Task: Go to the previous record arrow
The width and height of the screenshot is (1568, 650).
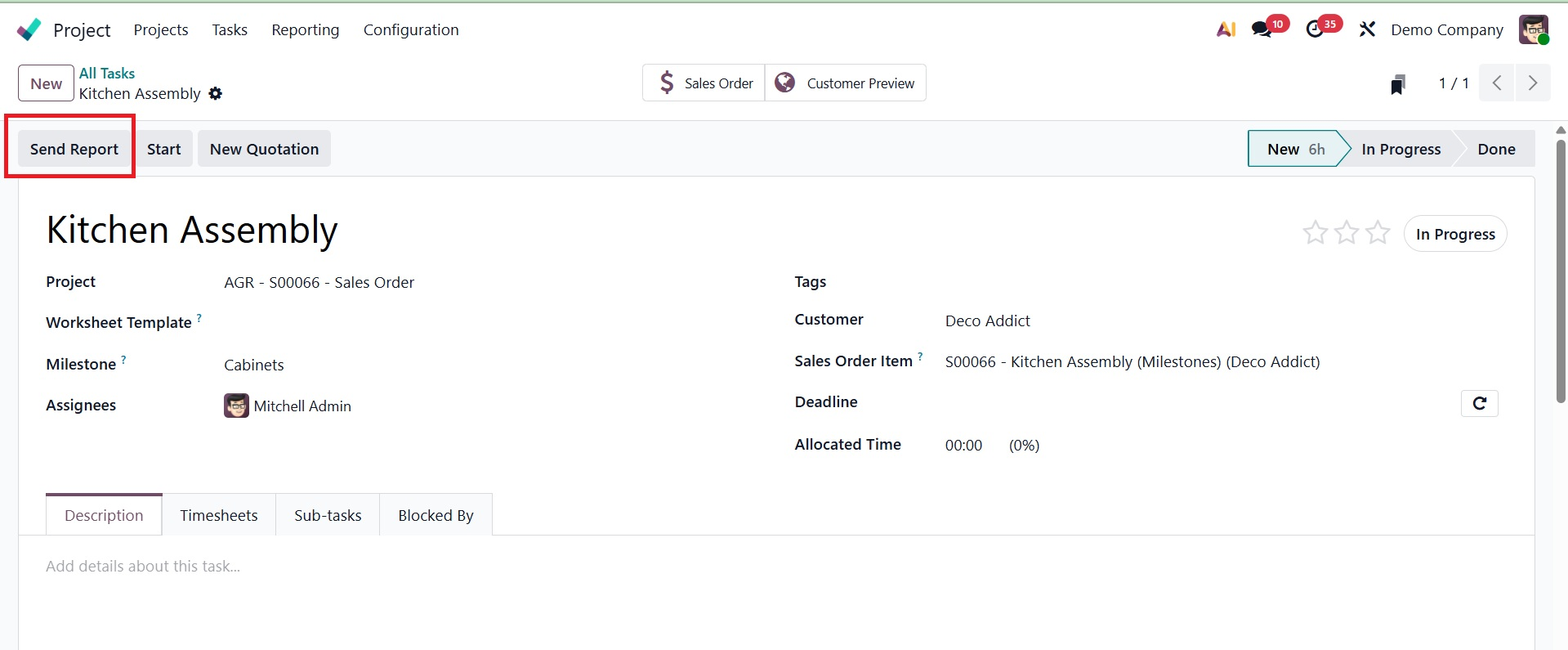Action: click(1497, 83)
